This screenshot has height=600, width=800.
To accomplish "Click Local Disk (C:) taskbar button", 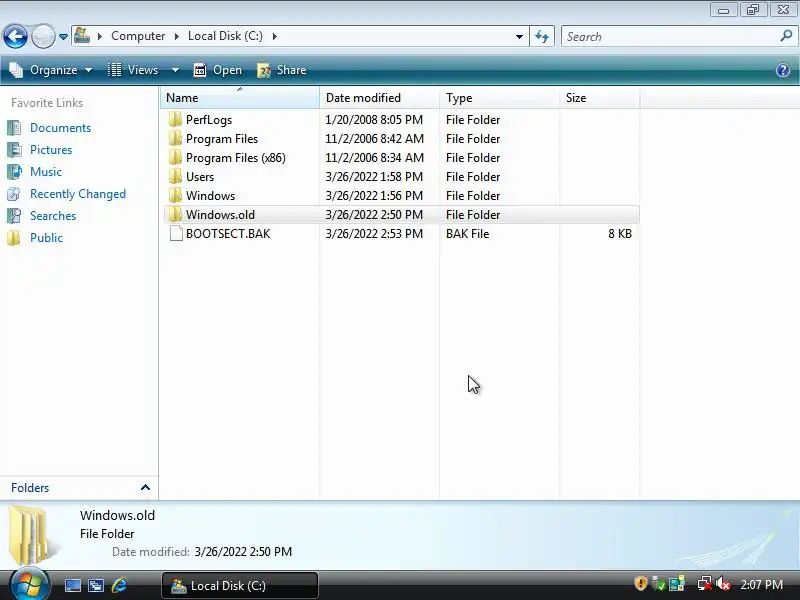I will coord(240,585).
